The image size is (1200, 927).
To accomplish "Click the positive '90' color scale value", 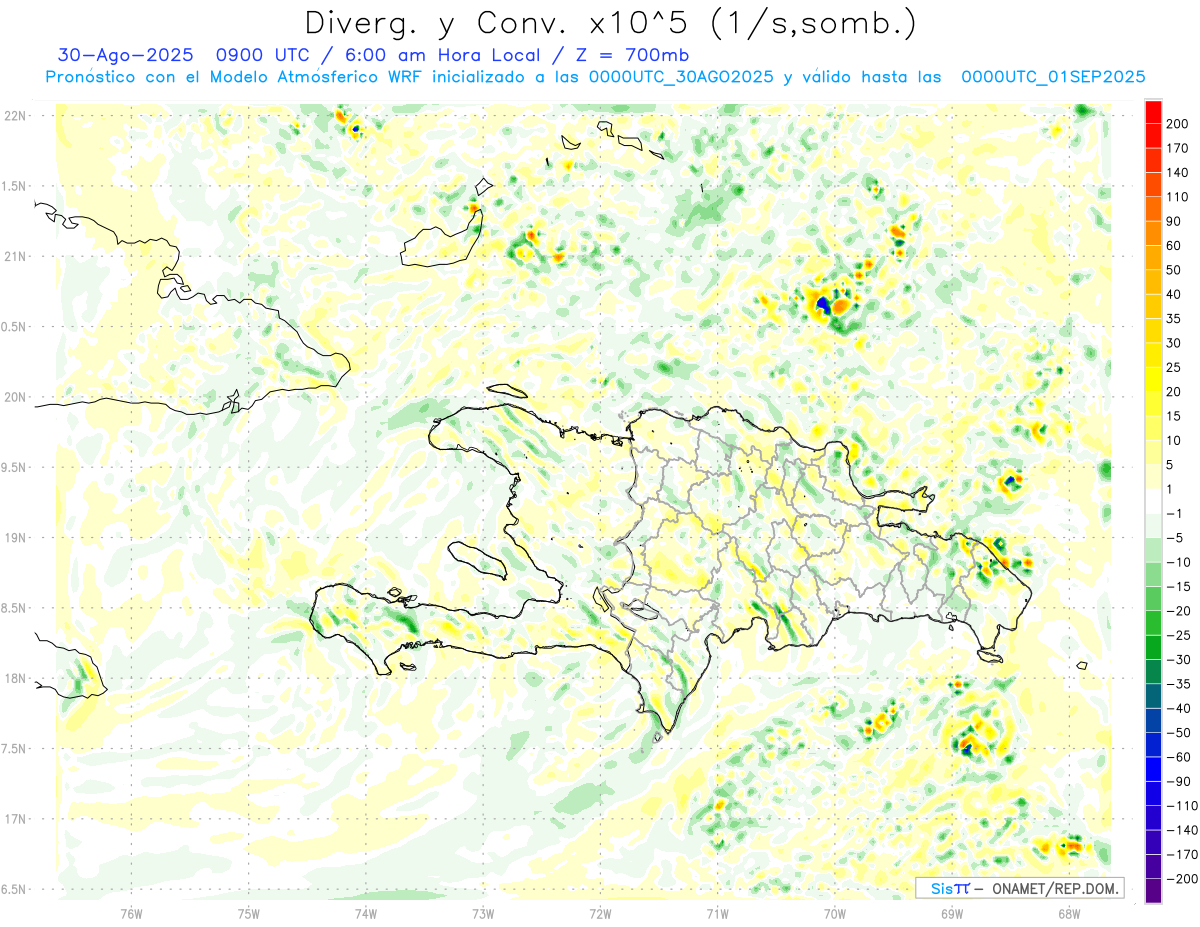I will (1175, 221).
